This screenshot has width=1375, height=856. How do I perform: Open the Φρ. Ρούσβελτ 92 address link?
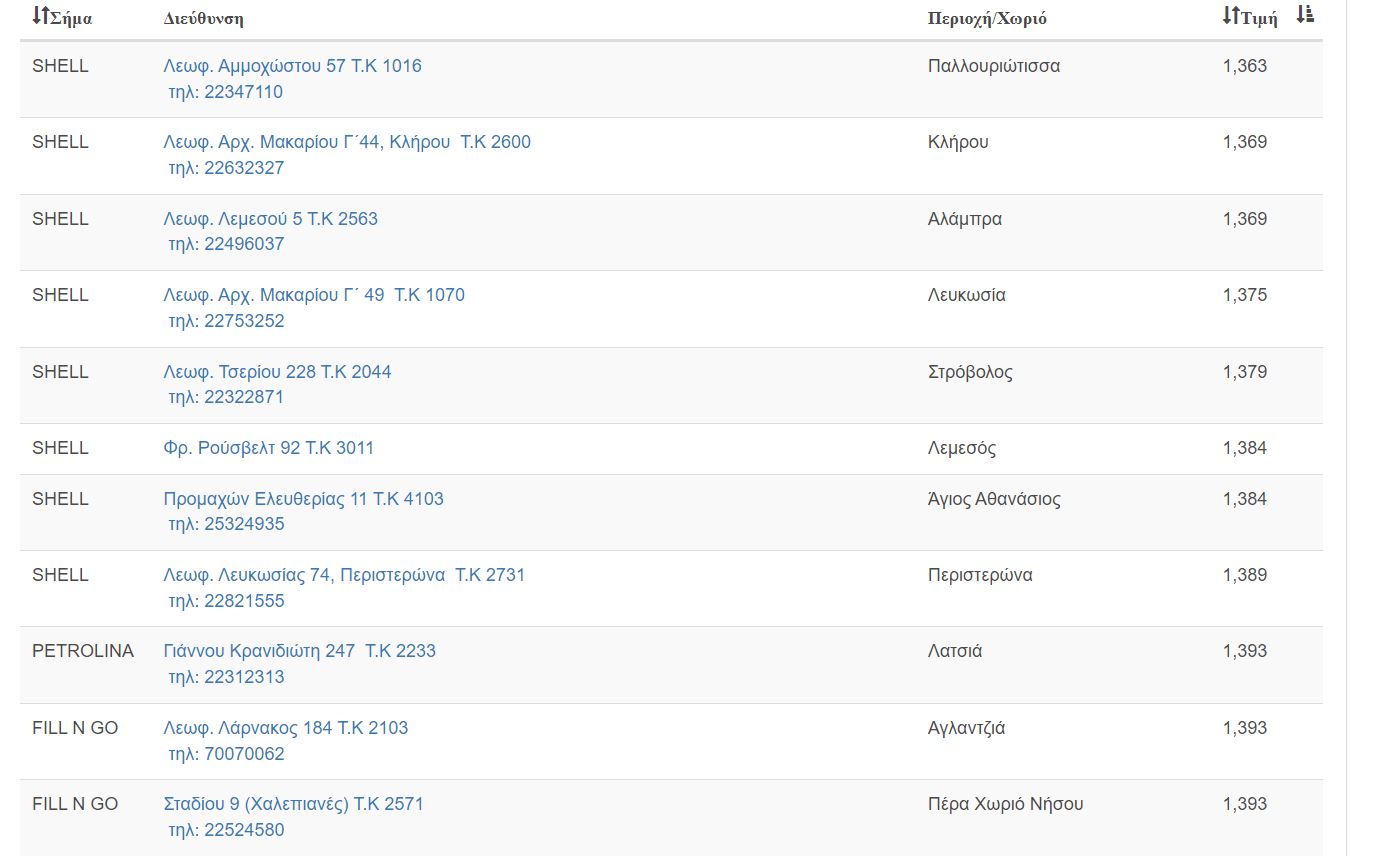(268, 448)
